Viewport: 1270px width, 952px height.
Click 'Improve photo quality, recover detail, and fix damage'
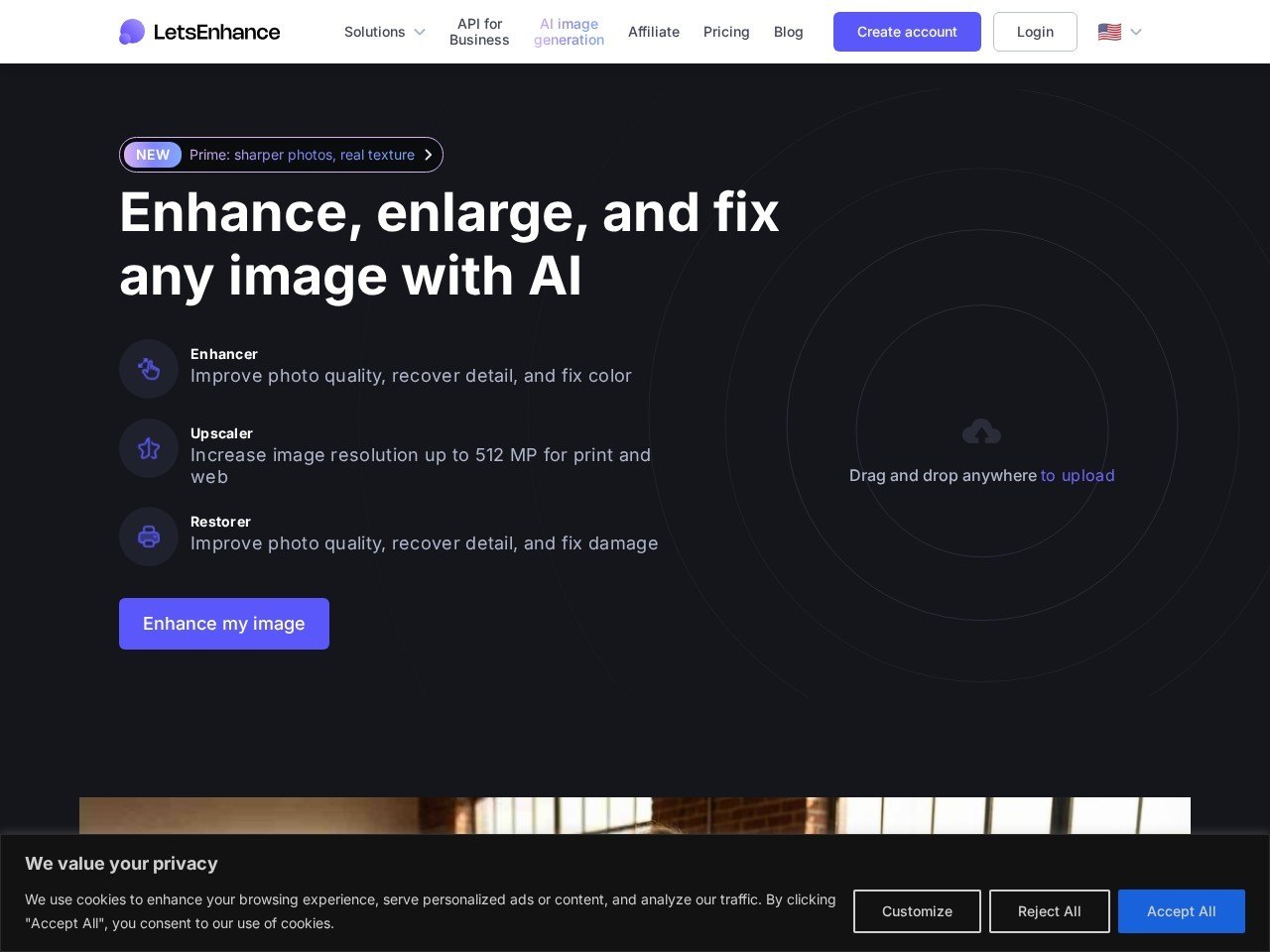[x=424, y=543]
